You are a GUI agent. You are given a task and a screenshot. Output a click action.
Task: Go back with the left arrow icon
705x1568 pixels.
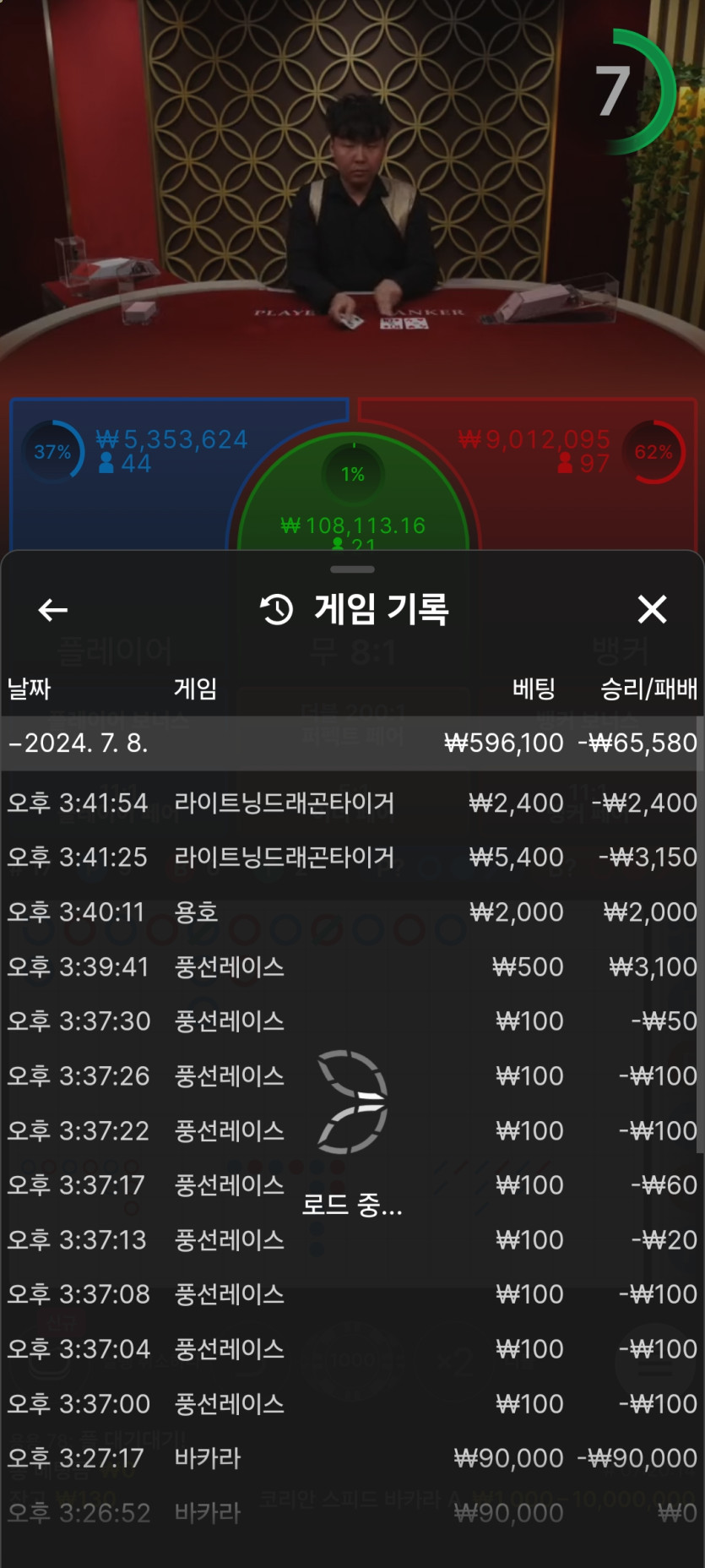pyautogui.click(x=52, y=609)
